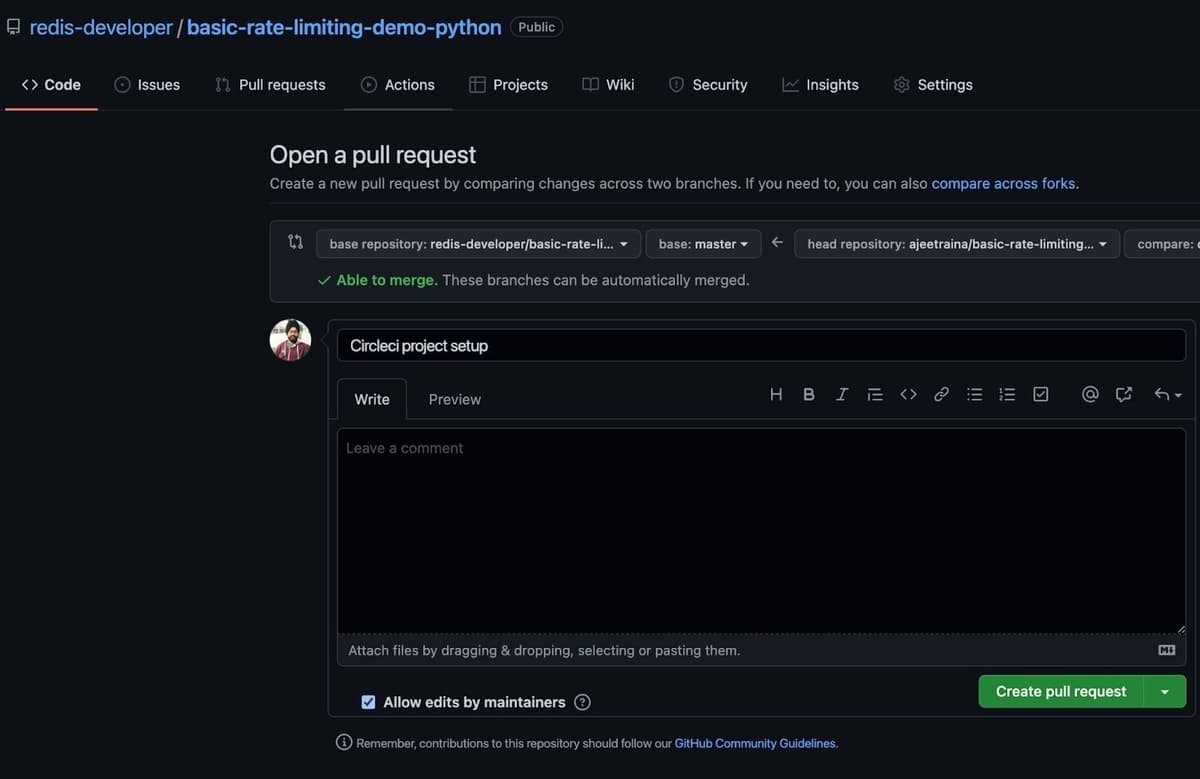Insert a heading in the comment editor
1200x779 pixels.
click(775, 394)
